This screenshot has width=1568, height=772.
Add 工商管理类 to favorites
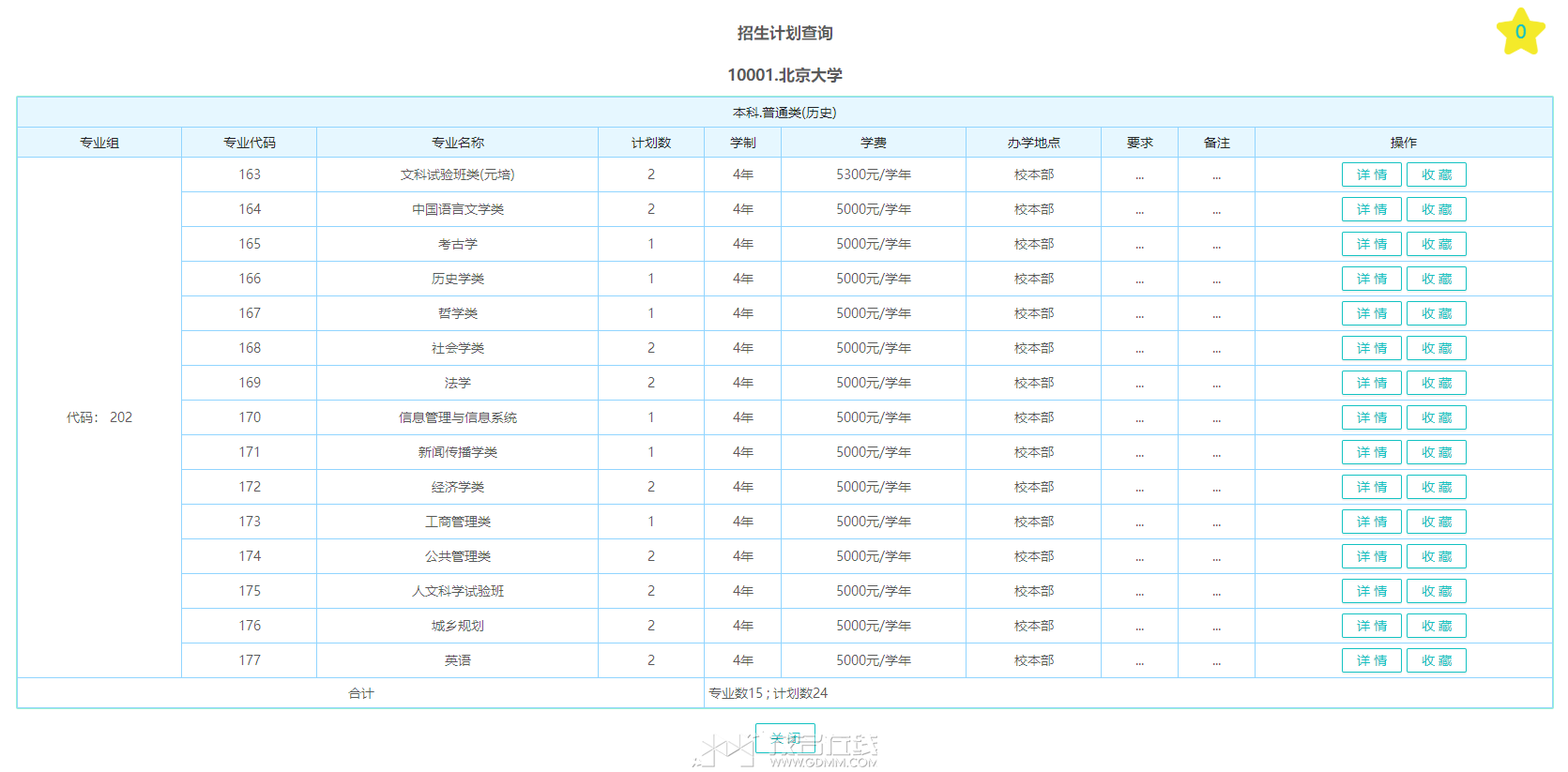point(1436,522)
